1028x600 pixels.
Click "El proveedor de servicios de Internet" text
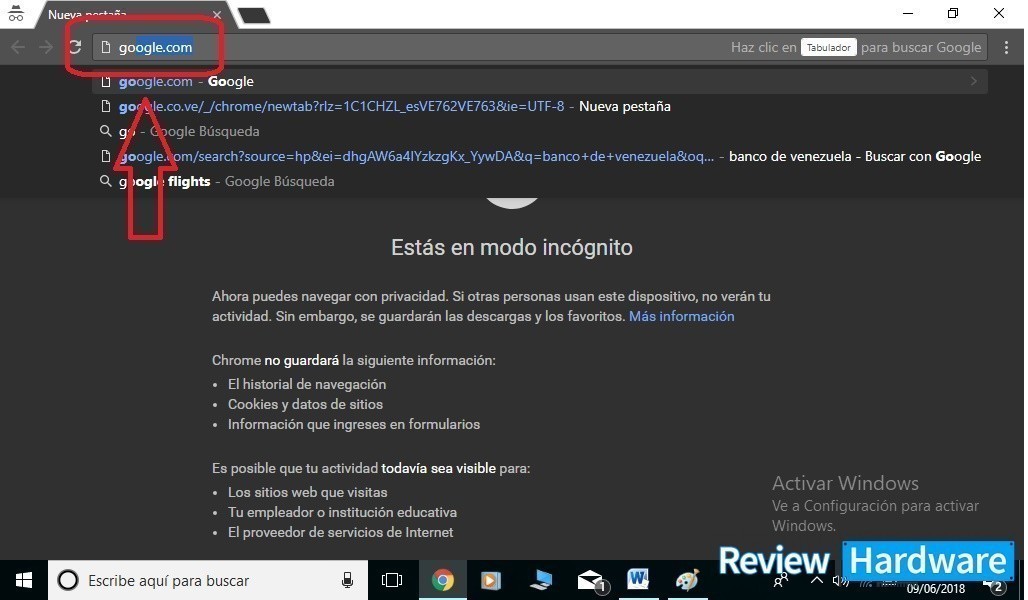click(x=340, y=532)
